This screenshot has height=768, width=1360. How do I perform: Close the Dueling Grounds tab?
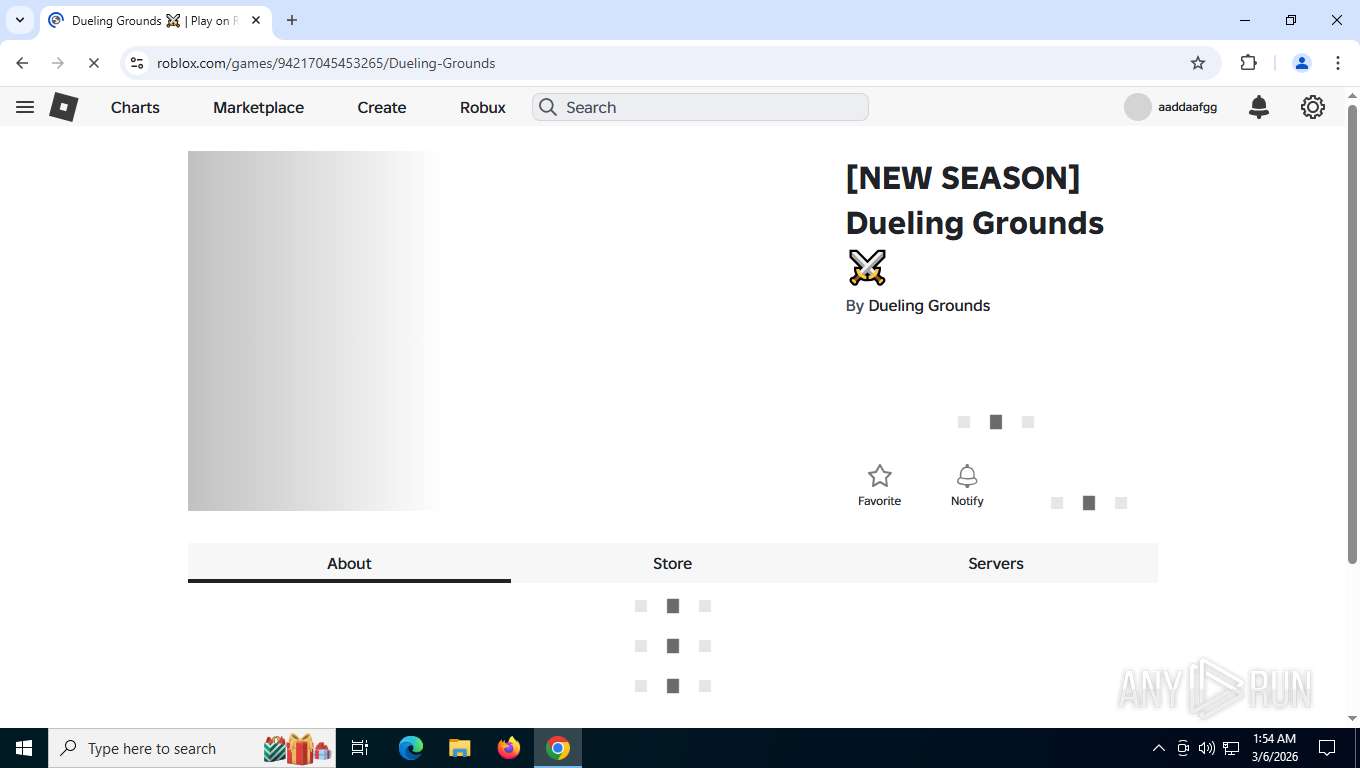pos(256,20)
